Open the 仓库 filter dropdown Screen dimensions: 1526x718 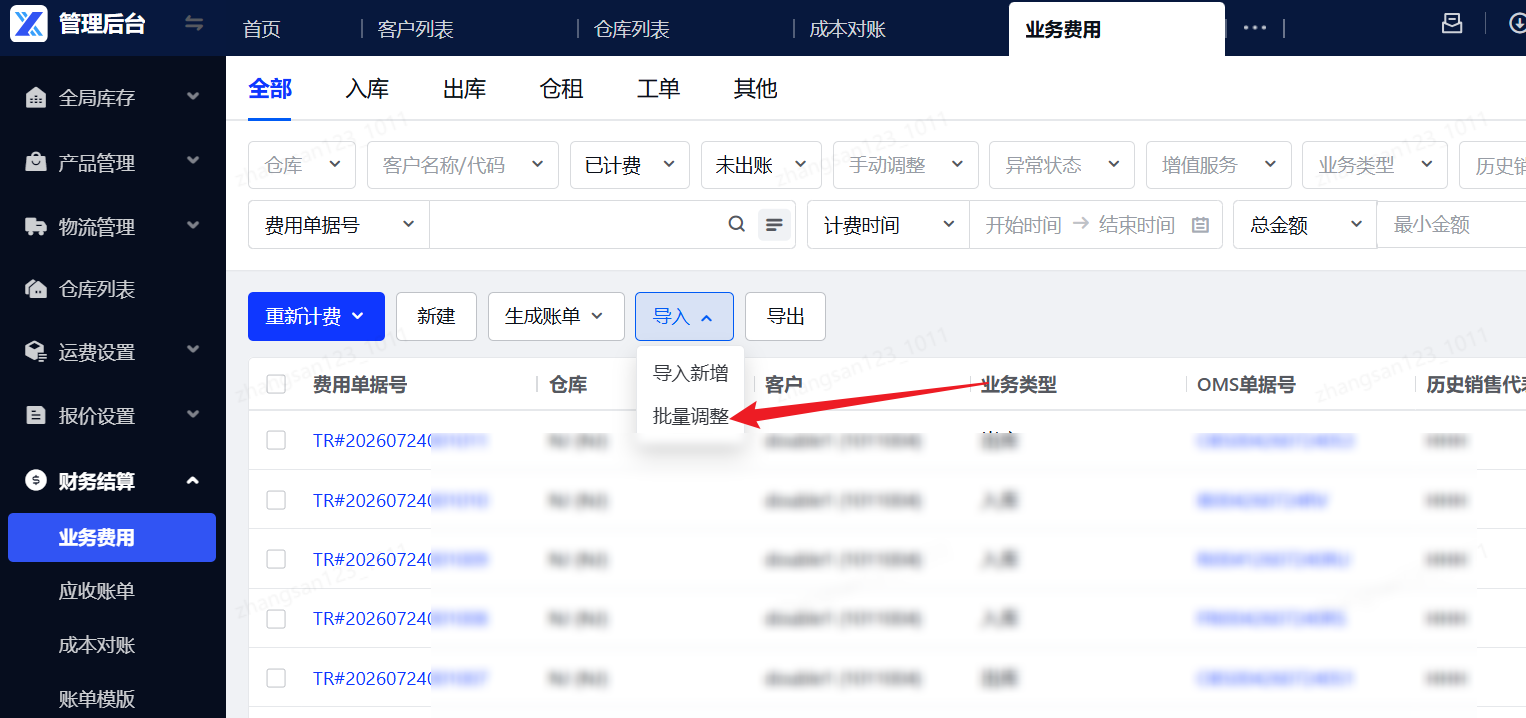tap(302, 165)
